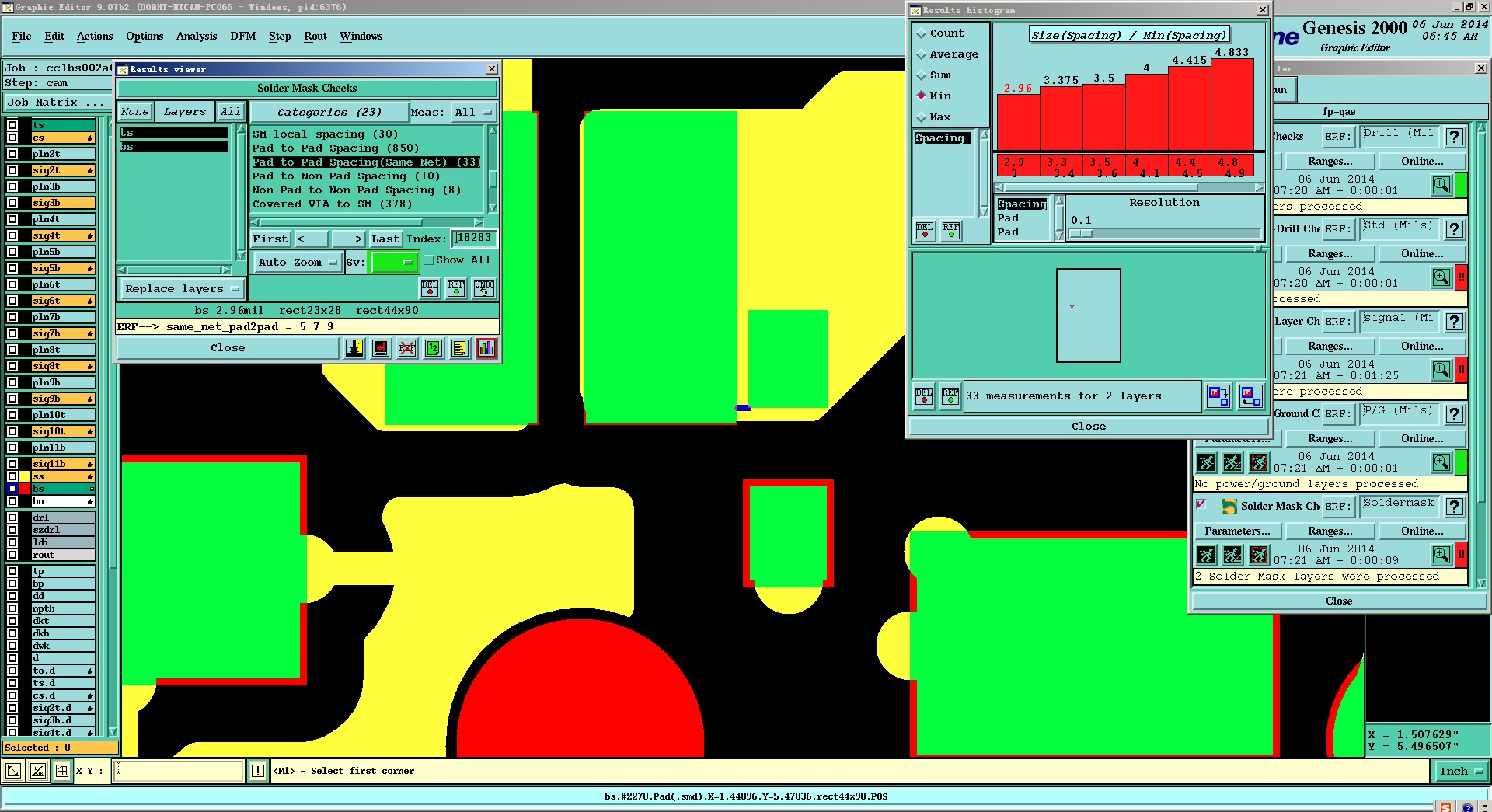Click the Index input field
This screenshot has height=812, width=1492.
[x=474, y=238]
